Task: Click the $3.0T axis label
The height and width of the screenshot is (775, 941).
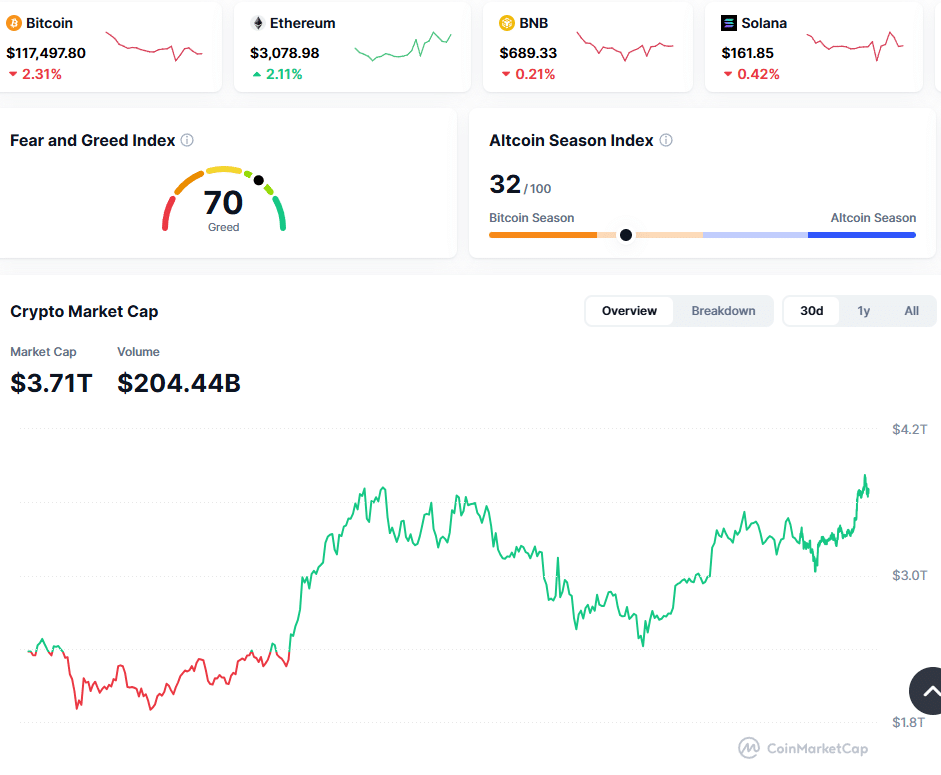Action: tap(909, 576)
